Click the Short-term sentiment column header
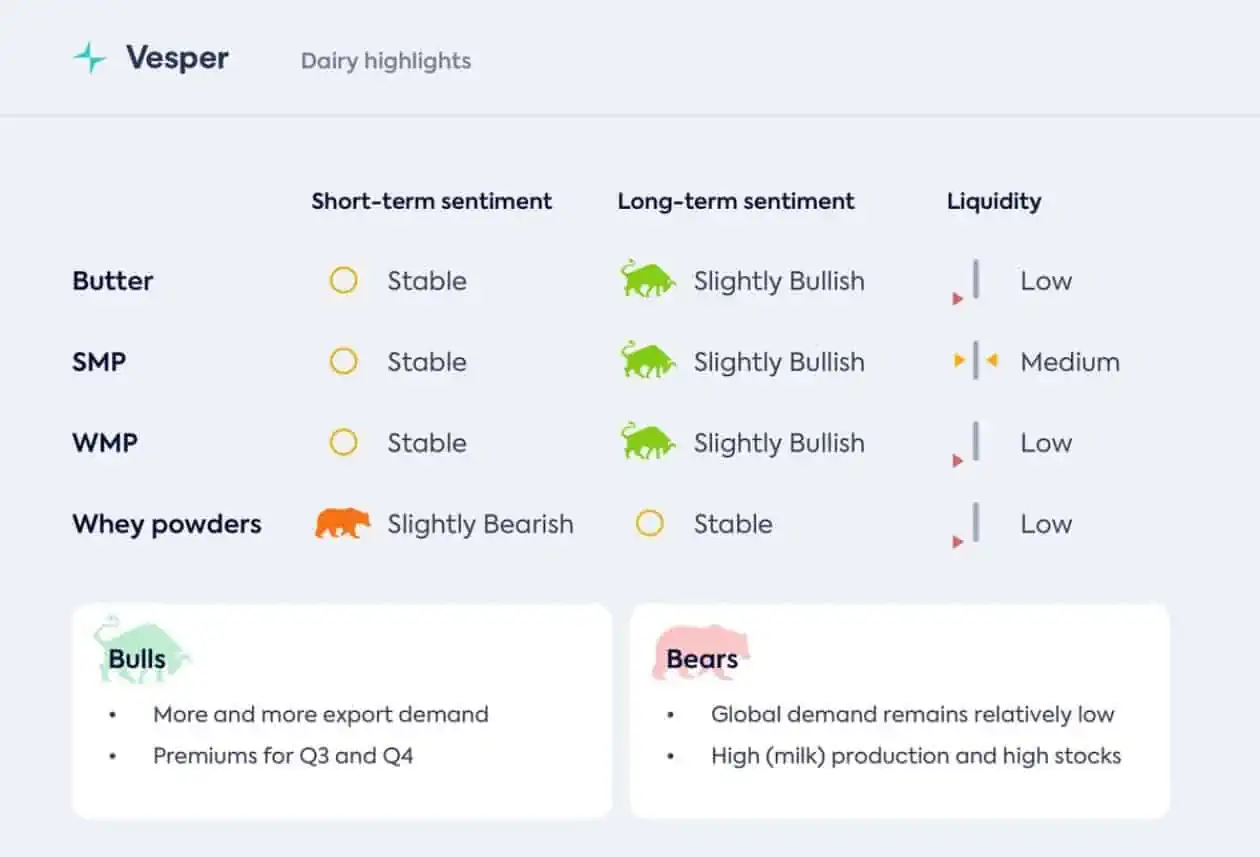The width and height of the screenshot is (1260, 857). pyautogui.click(x=432, y=201)
